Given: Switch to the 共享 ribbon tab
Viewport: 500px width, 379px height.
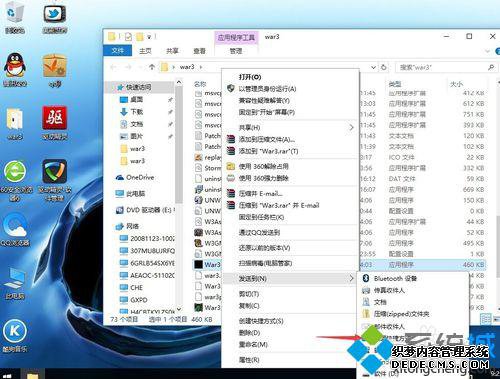Looking at the screenshot, I should (x=172, y=51).
